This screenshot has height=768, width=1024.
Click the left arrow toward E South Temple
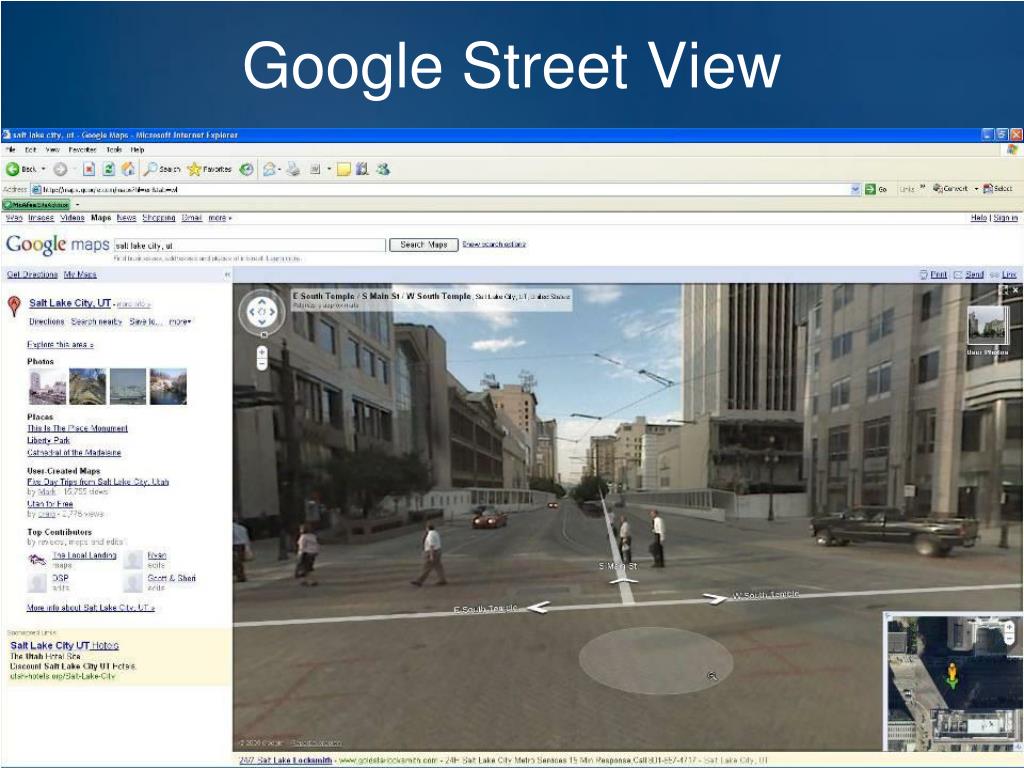(538, 607)
